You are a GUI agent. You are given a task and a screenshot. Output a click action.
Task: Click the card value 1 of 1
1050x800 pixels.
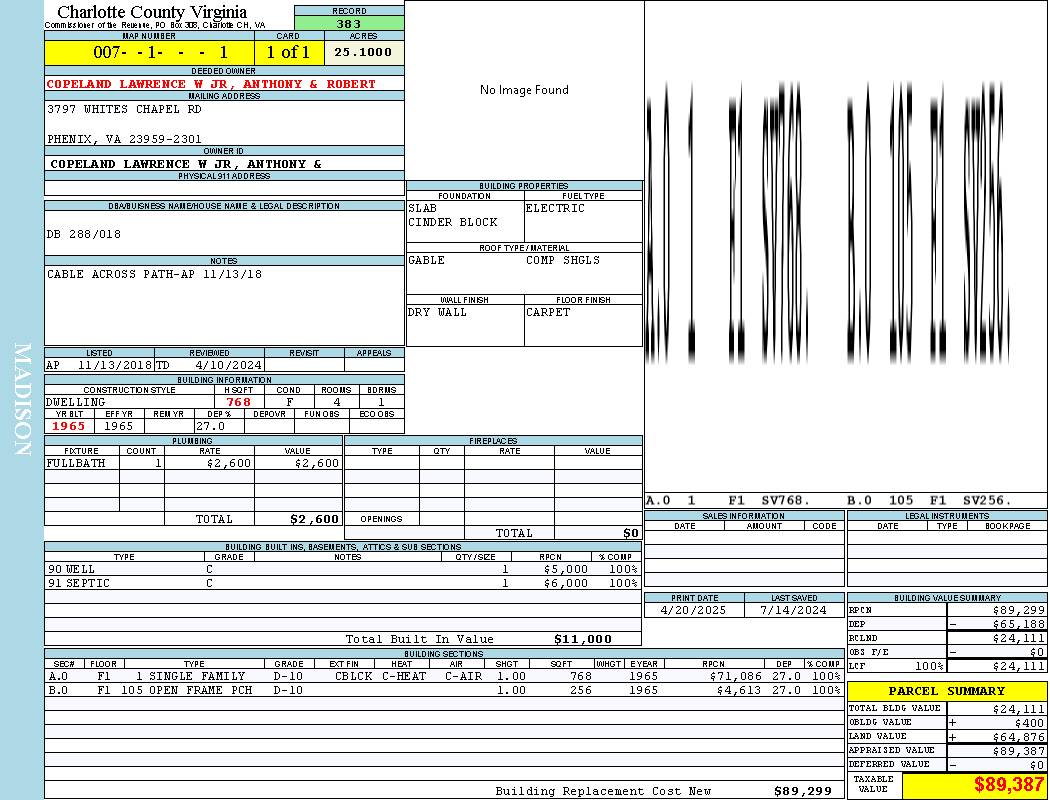(288, 52)
